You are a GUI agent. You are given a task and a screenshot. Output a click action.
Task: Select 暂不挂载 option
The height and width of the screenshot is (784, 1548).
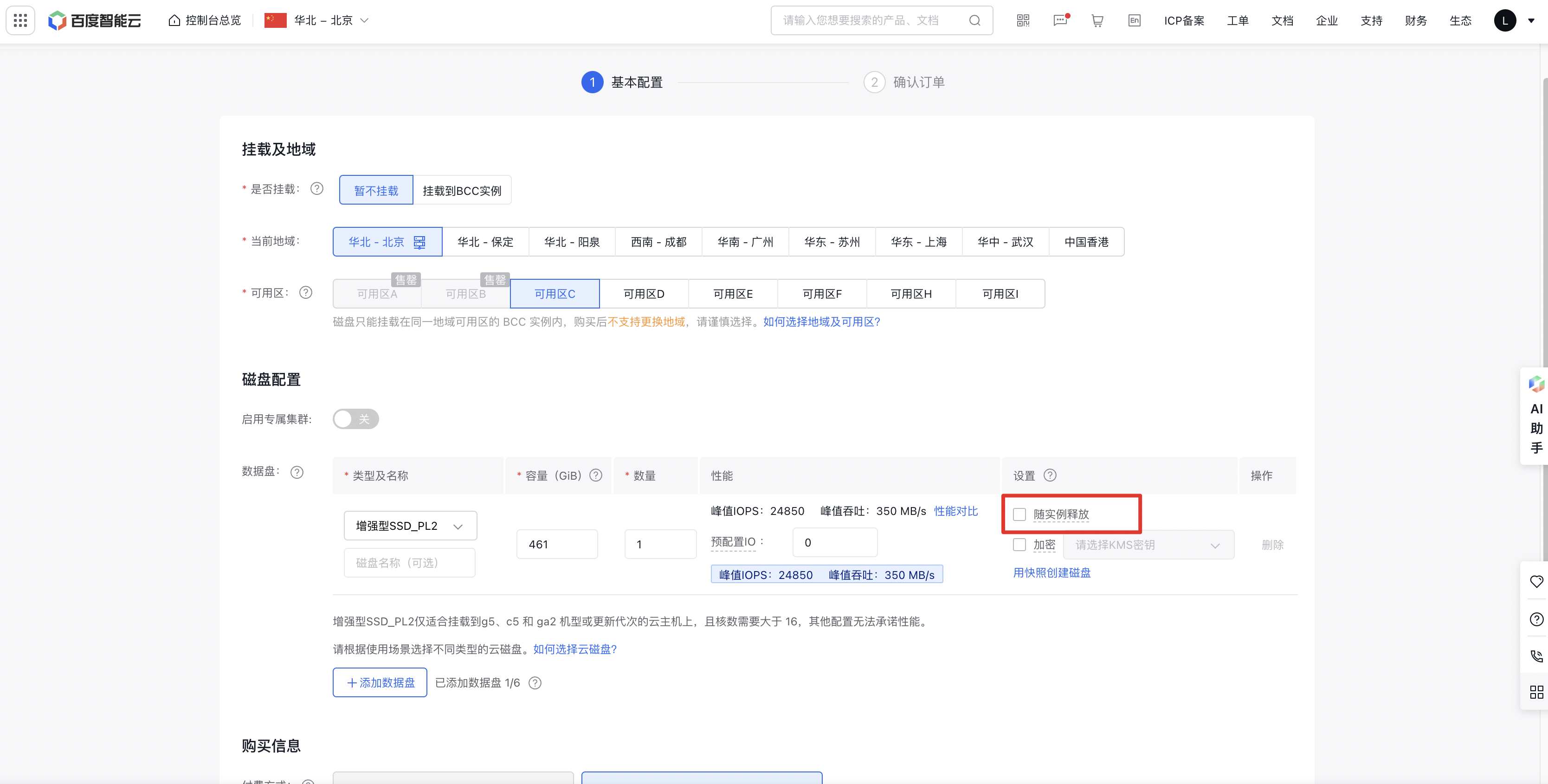pos(376,191)
